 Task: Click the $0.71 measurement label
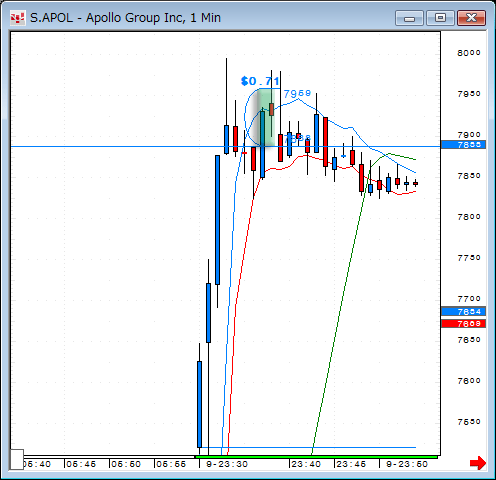260,81
